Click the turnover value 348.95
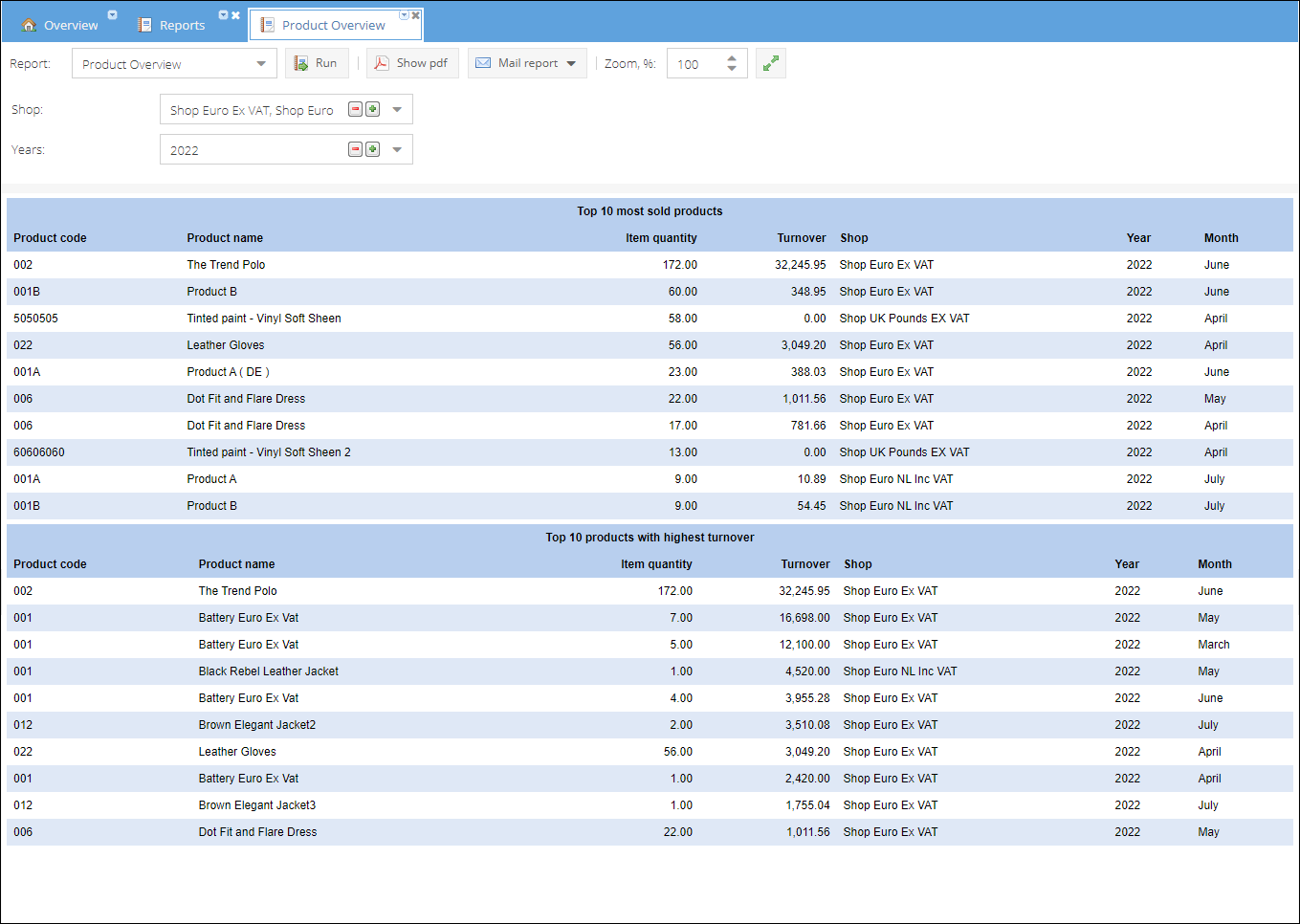 (x=808, y=292)
